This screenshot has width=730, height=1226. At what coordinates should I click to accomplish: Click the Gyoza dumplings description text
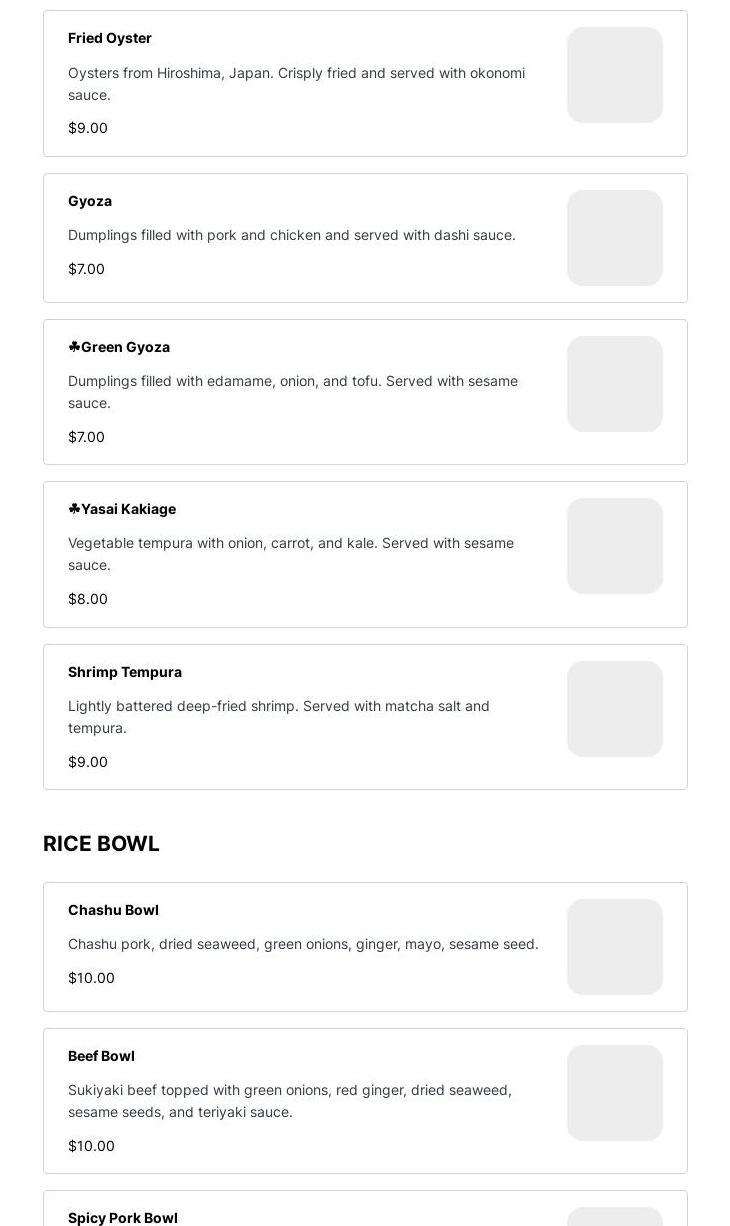292,235
